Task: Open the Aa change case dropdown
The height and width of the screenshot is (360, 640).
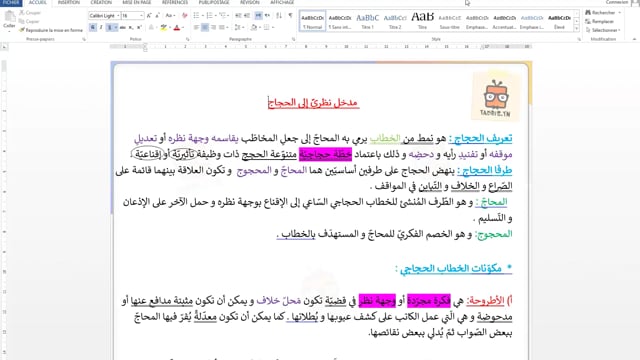Action: 170,16
